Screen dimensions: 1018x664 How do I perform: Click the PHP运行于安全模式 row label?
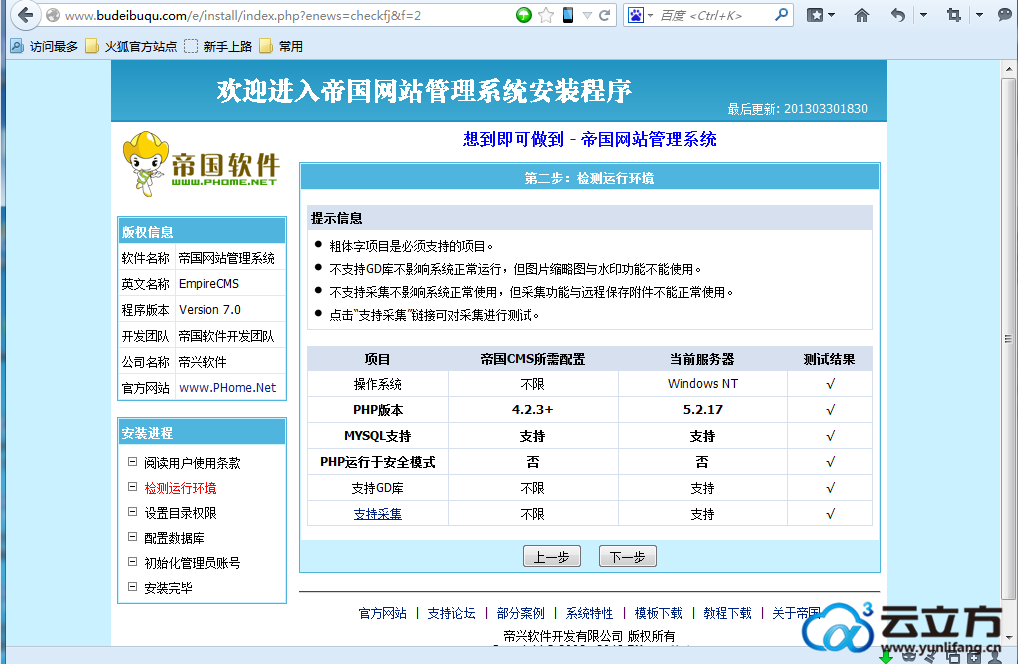[378, 462]
